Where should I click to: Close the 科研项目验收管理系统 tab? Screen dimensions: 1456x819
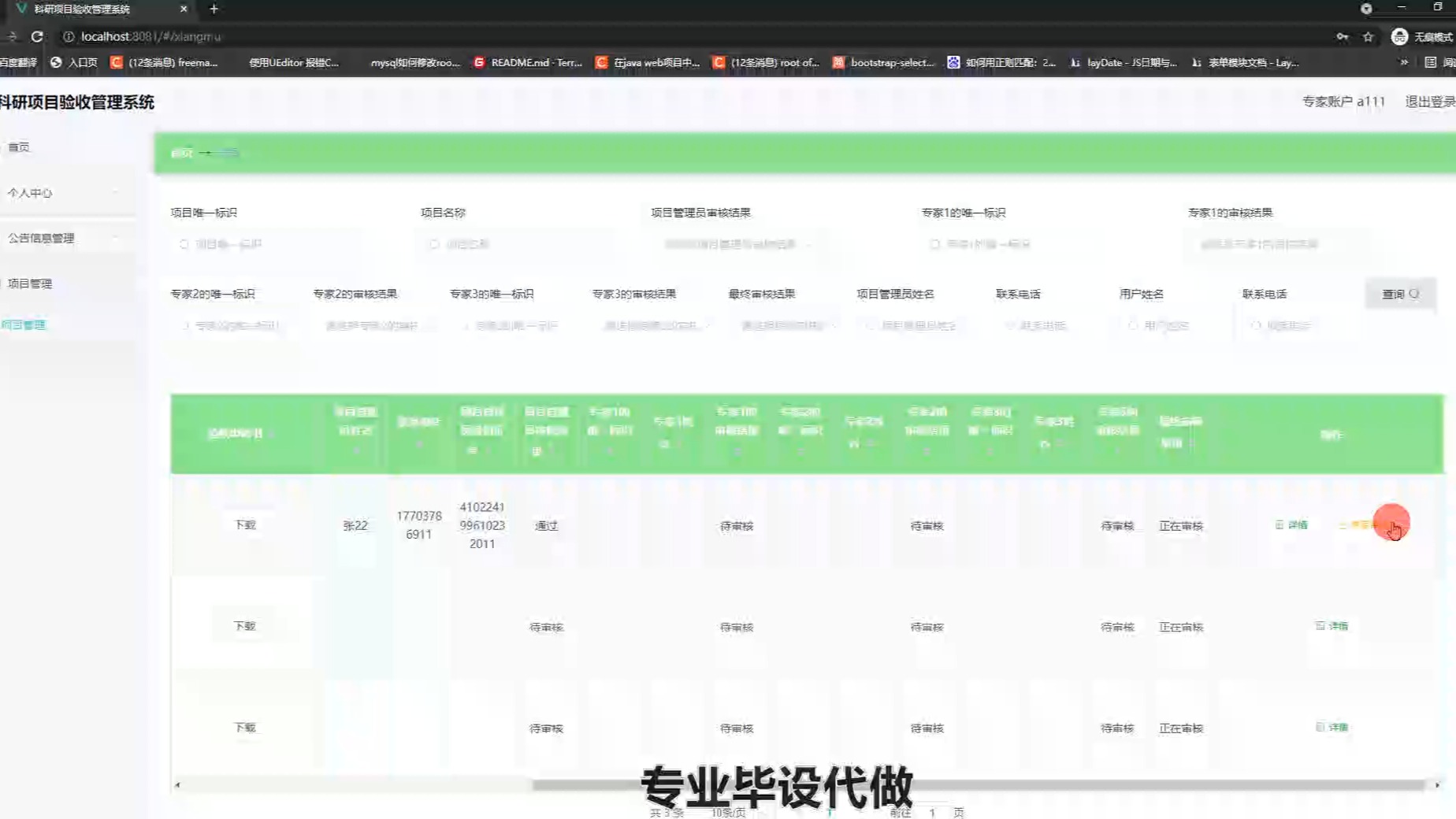[184, 9]
